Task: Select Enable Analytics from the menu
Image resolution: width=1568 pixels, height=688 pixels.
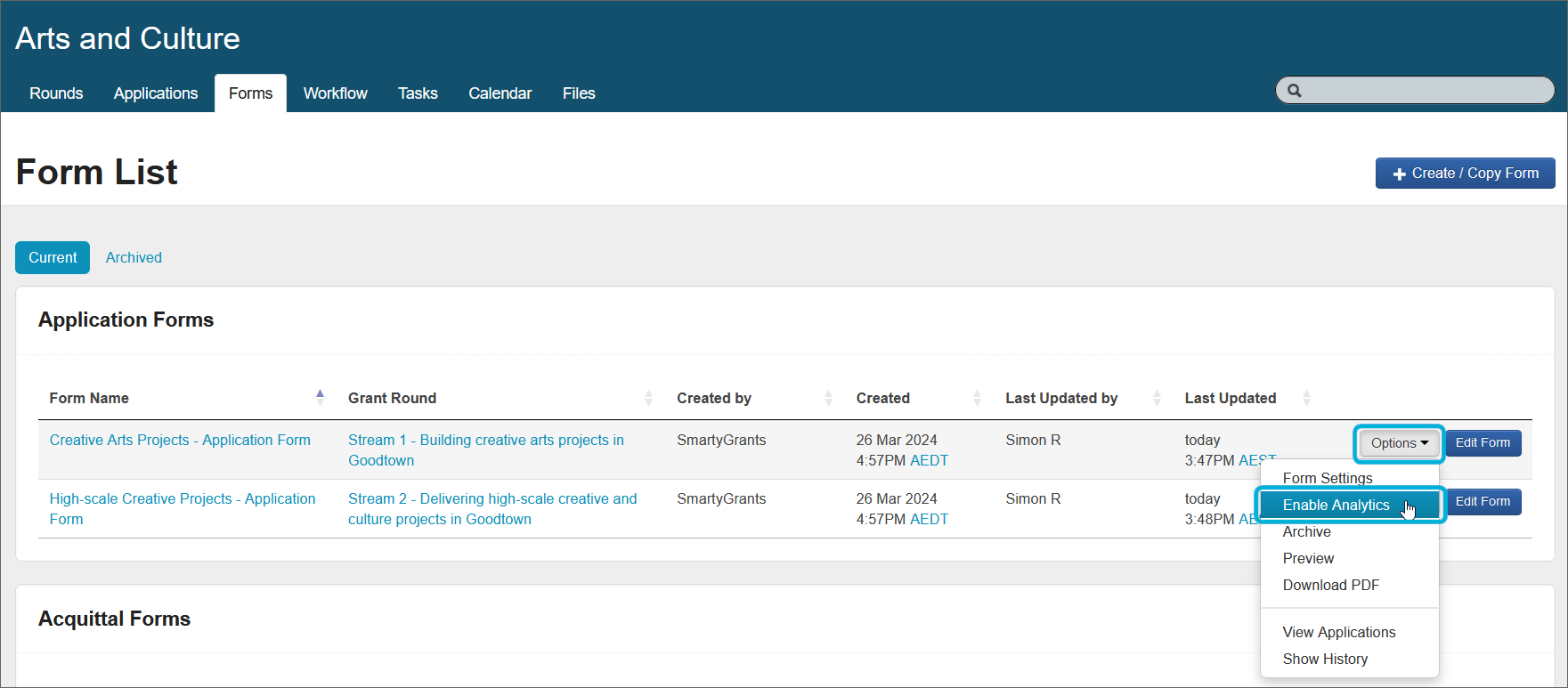Action: tap(1336, 505)
